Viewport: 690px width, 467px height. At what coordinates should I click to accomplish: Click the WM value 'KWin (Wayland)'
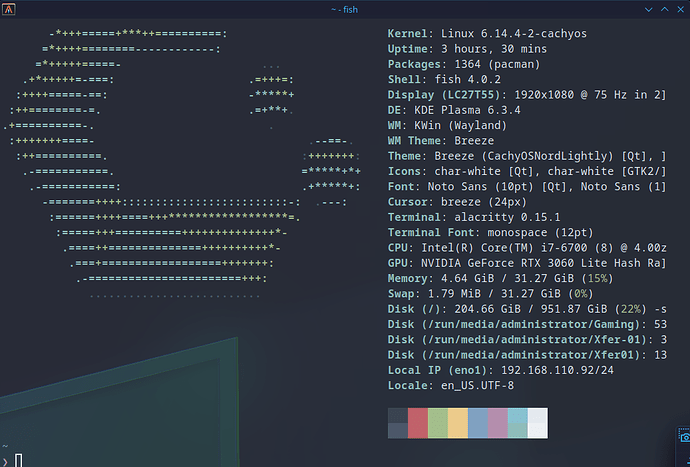460,125
